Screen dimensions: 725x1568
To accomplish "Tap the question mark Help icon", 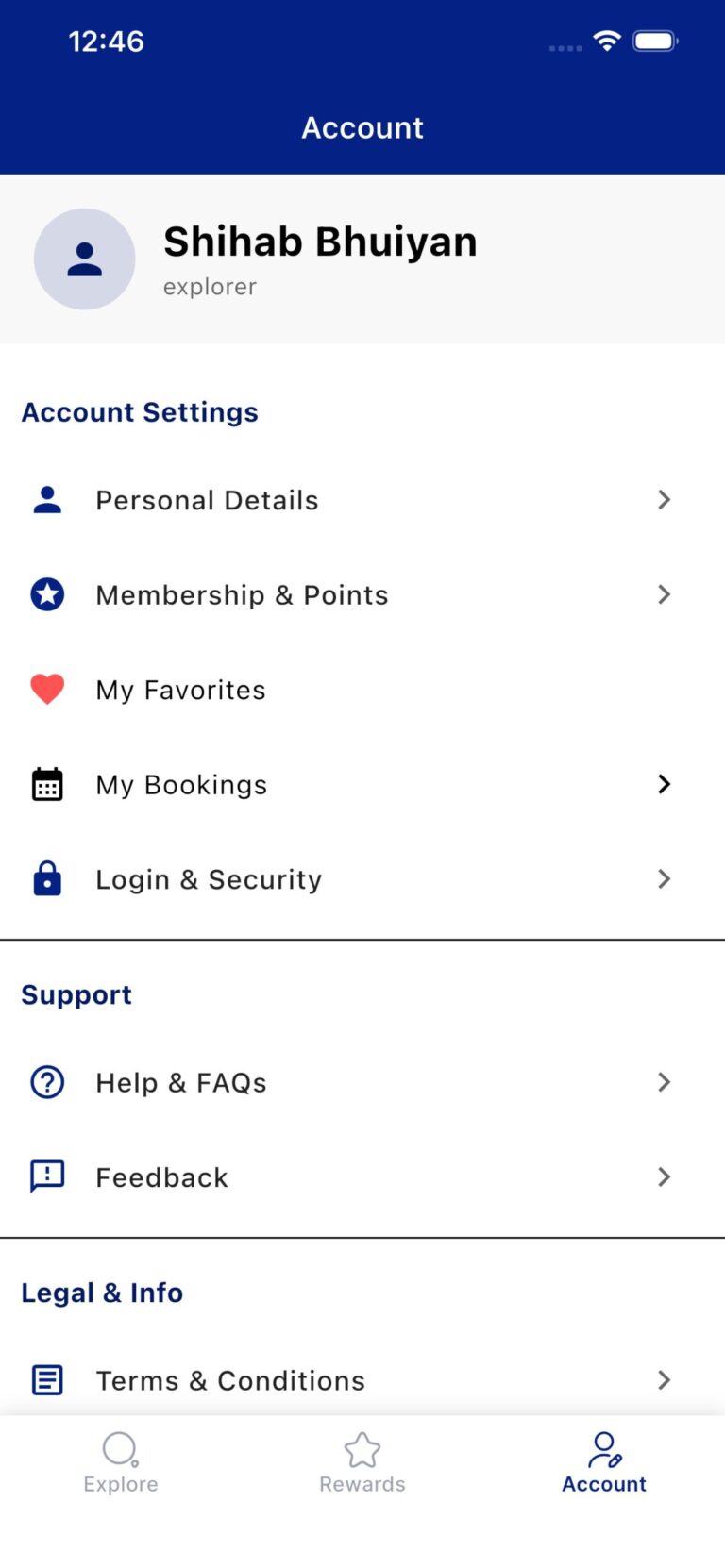I will 47,1082.
